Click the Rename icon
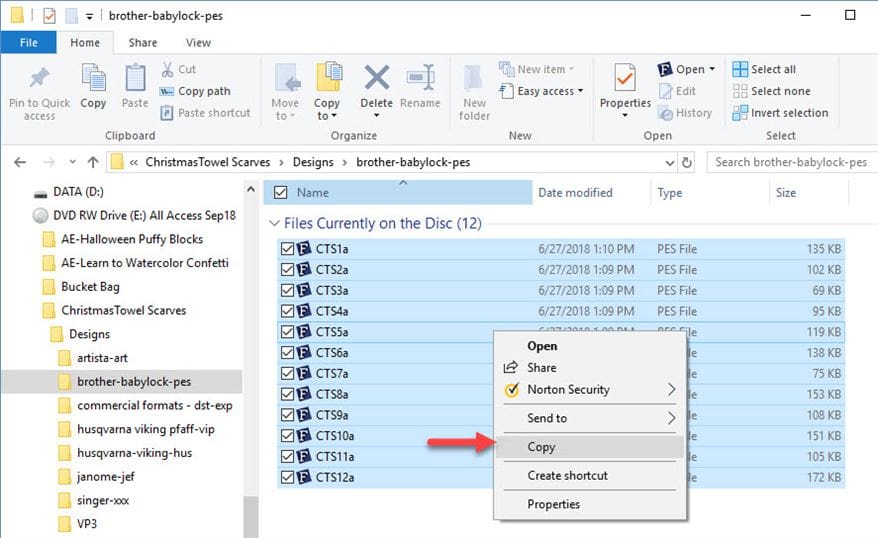The image size is (878, 538). coord(421,77)
